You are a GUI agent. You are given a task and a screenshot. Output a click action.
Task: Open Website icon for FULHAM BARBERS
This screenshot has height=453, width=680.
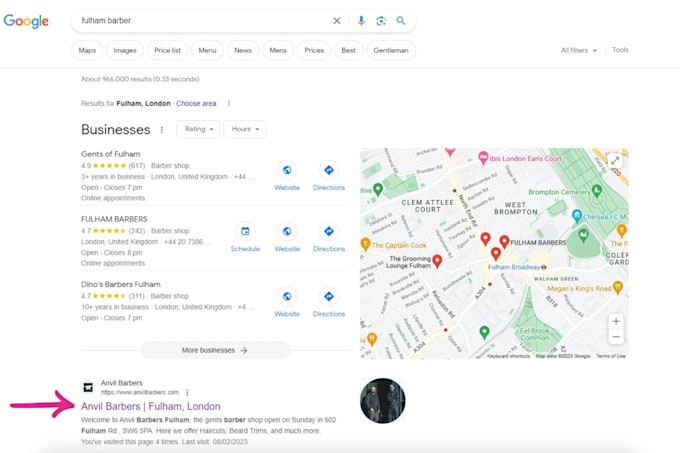(287, 231)
